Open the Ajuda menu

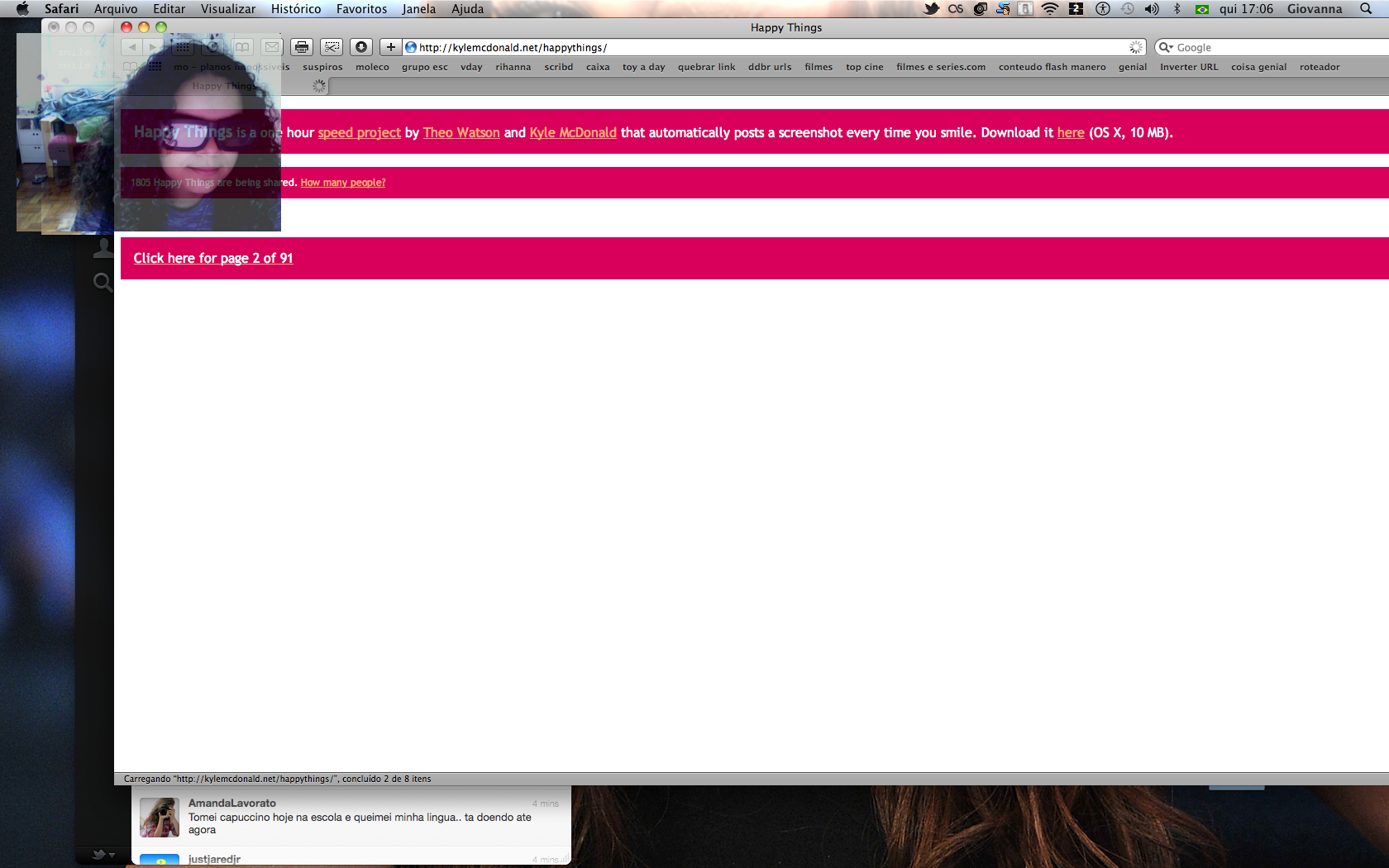point(467,9)
